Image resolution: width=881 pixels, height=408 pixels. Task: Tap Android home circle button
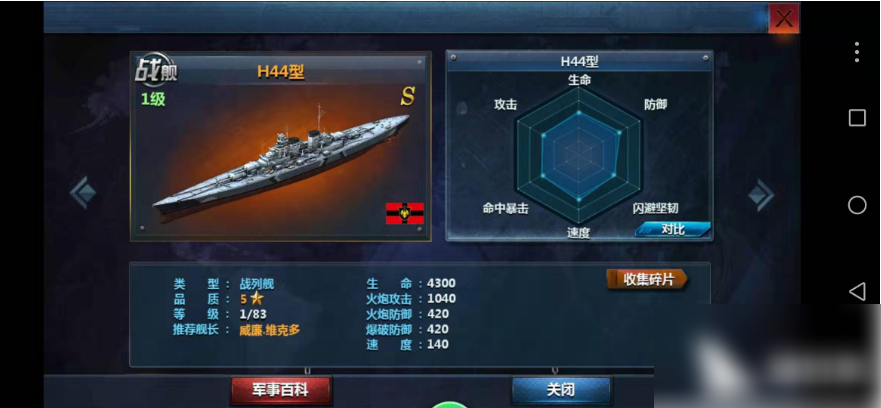(x=857, y=205)
